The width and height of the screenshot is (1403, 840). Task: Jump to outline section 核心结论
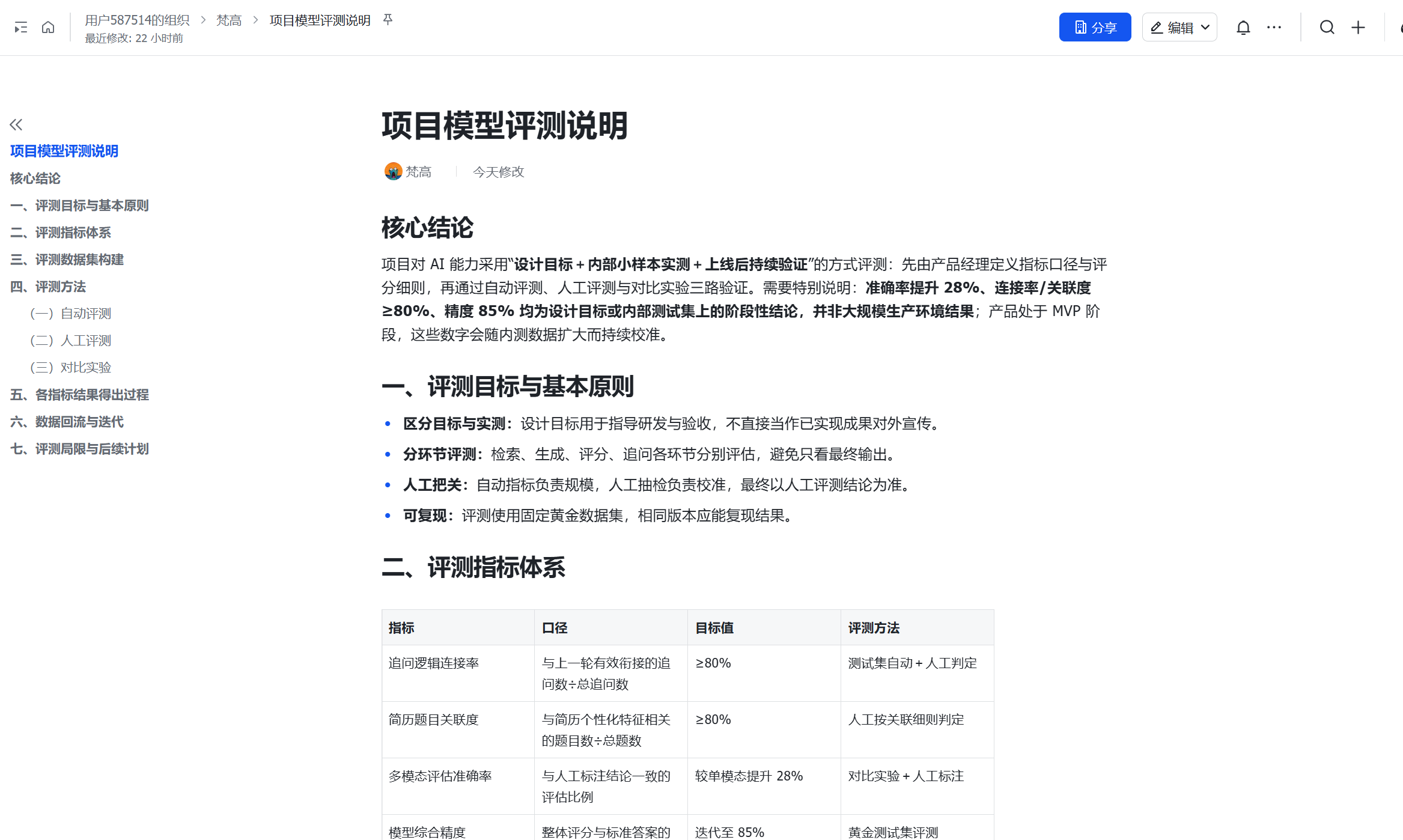35,178
